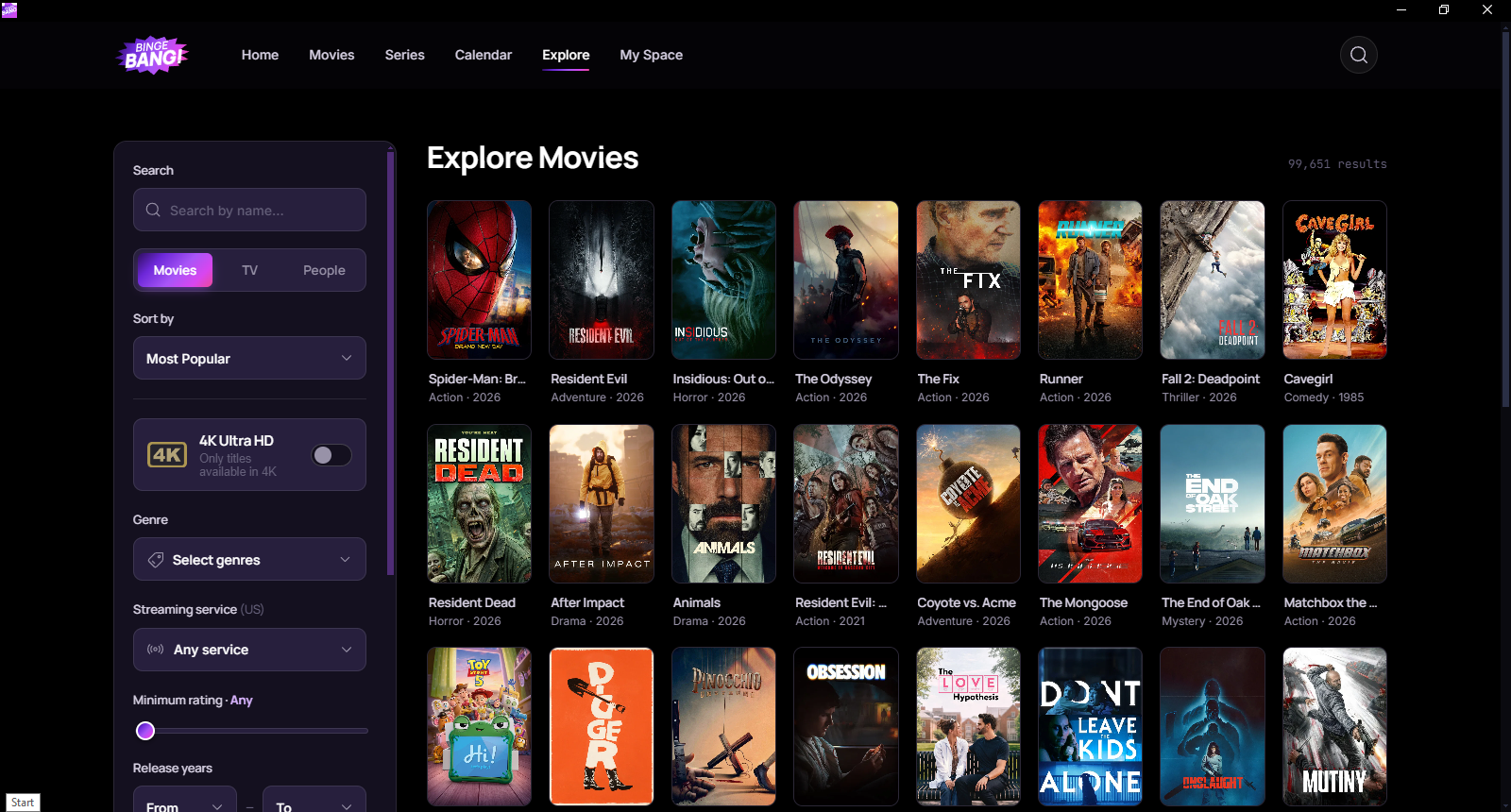Image resolution: width=1511 pixels, height=812 pixels.
Task: Click the 99,651 results text
Action: click(1337, 164)
